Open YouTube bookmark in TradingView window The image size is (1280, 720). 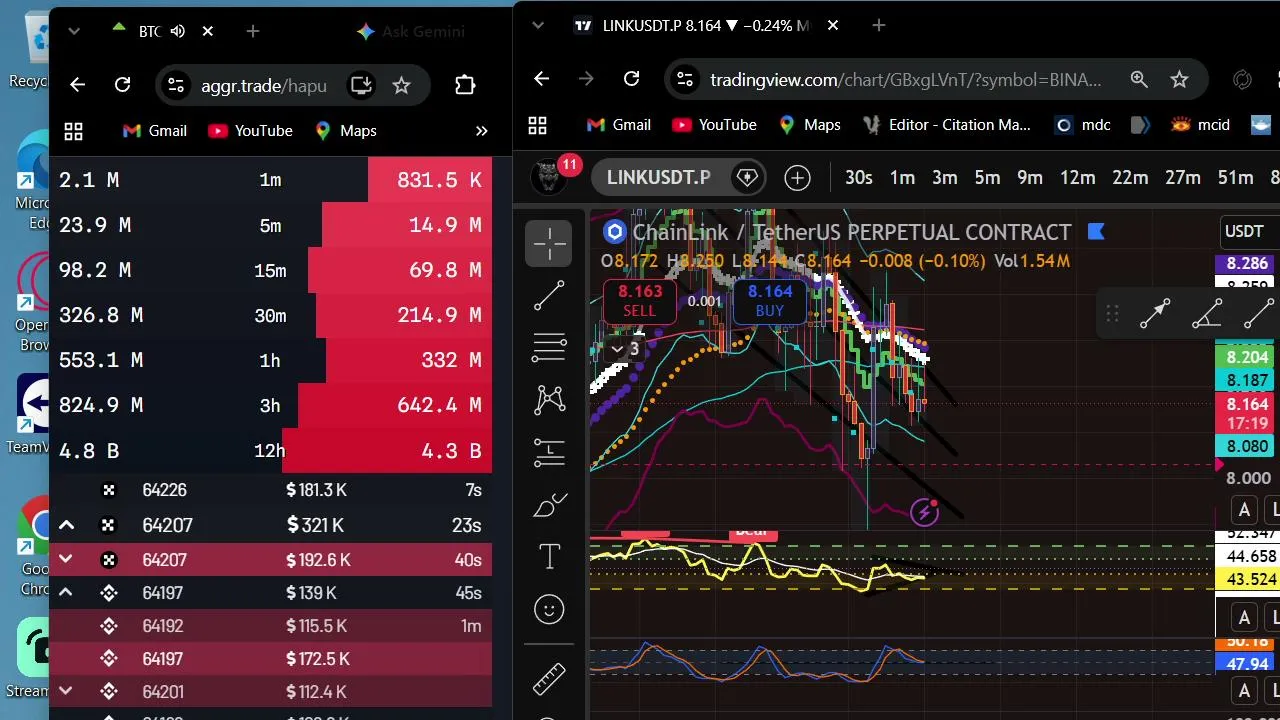pyautogui.click(x=714, y=125)
